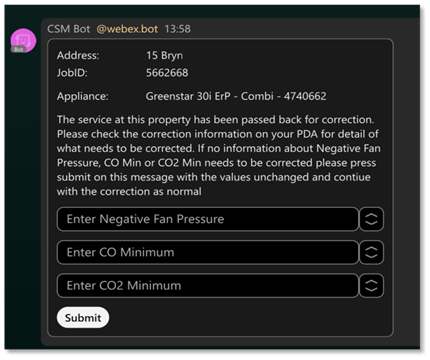Increase CO Minimum with up arrow
This screenshot has height=360, width=430.
point(371,248)
